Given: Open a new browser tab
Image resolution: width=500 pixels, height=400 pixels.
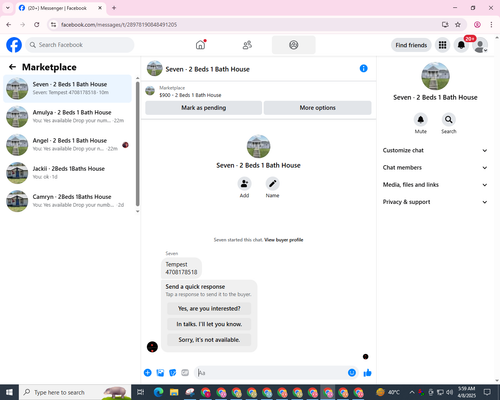Looking at the screenshot, I should [114, 8].
